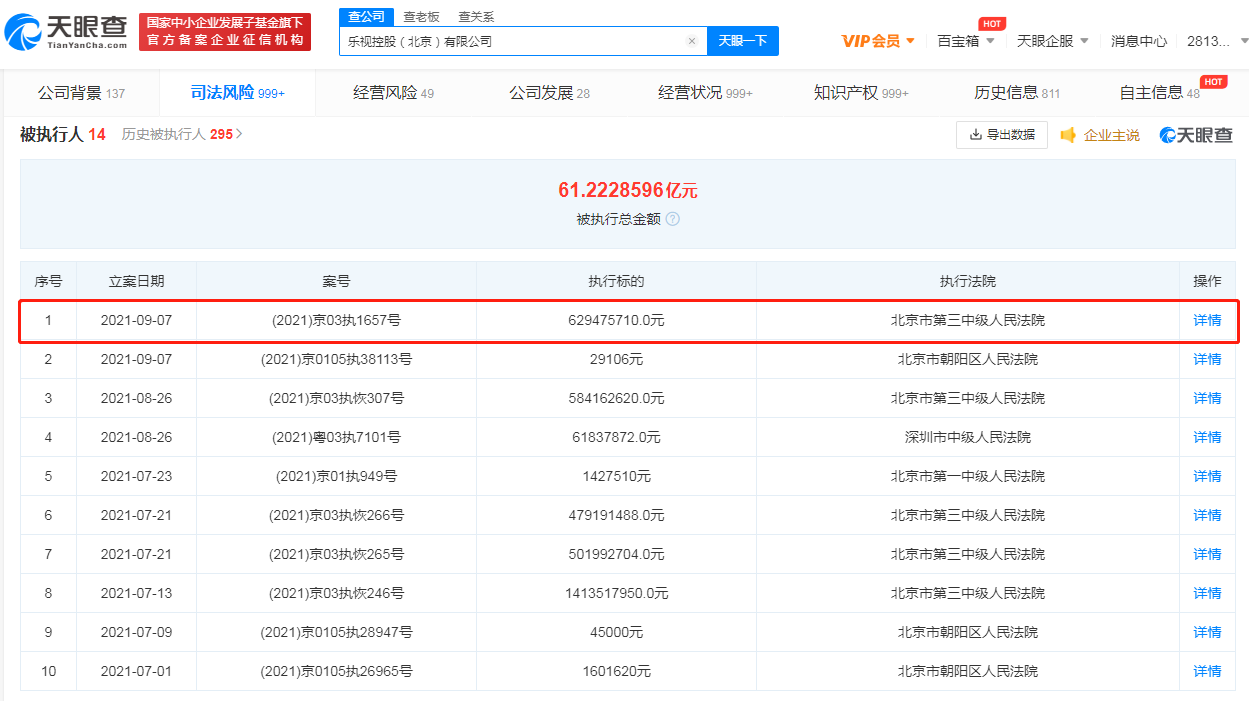Expand the VIP会员 dropdown
The image size is (1249, 701).
878,41
